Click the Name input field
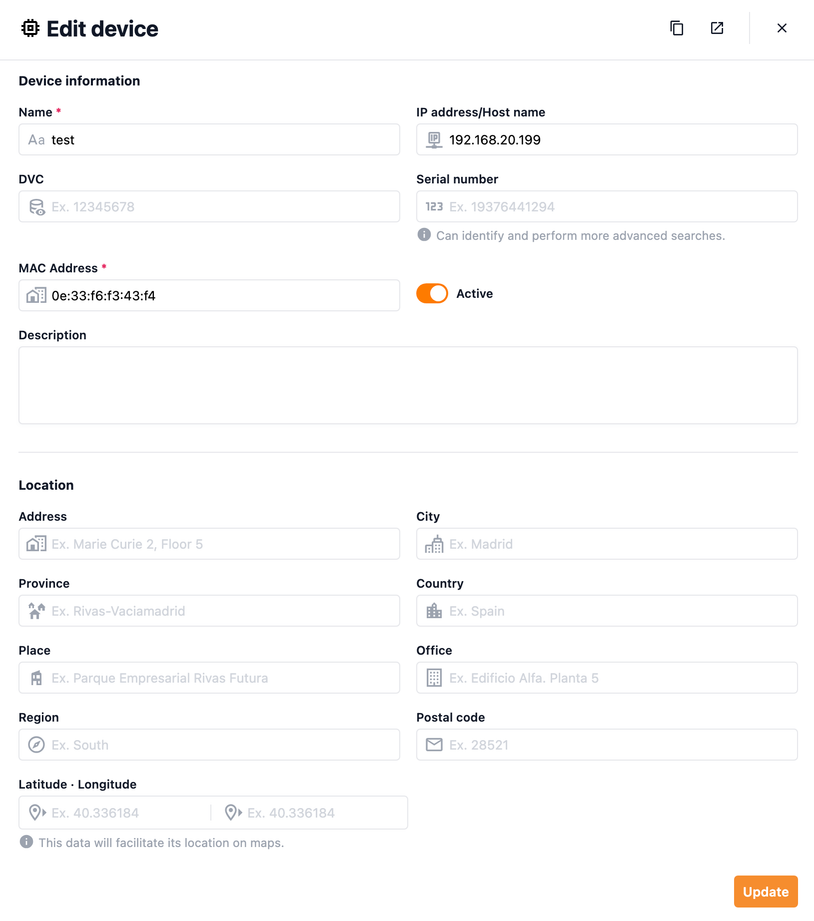The height and width of the screenshot is (921, 814). 220,140
